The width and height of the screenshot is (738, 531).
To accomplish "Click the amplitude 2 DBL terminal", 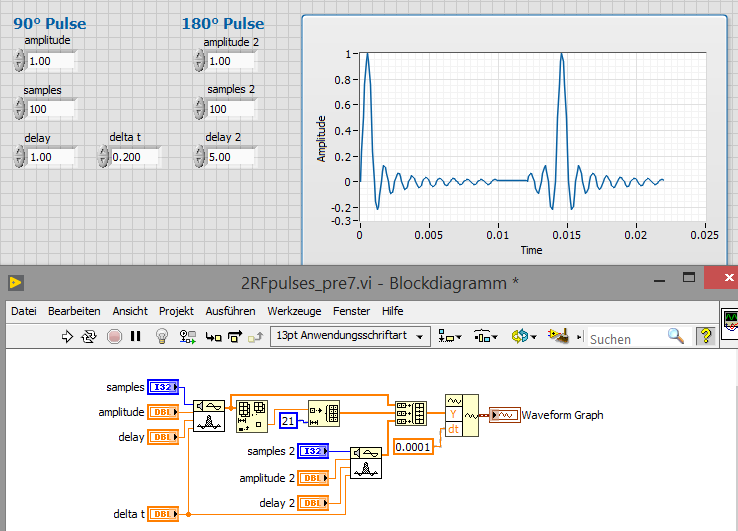I will 313,478.
